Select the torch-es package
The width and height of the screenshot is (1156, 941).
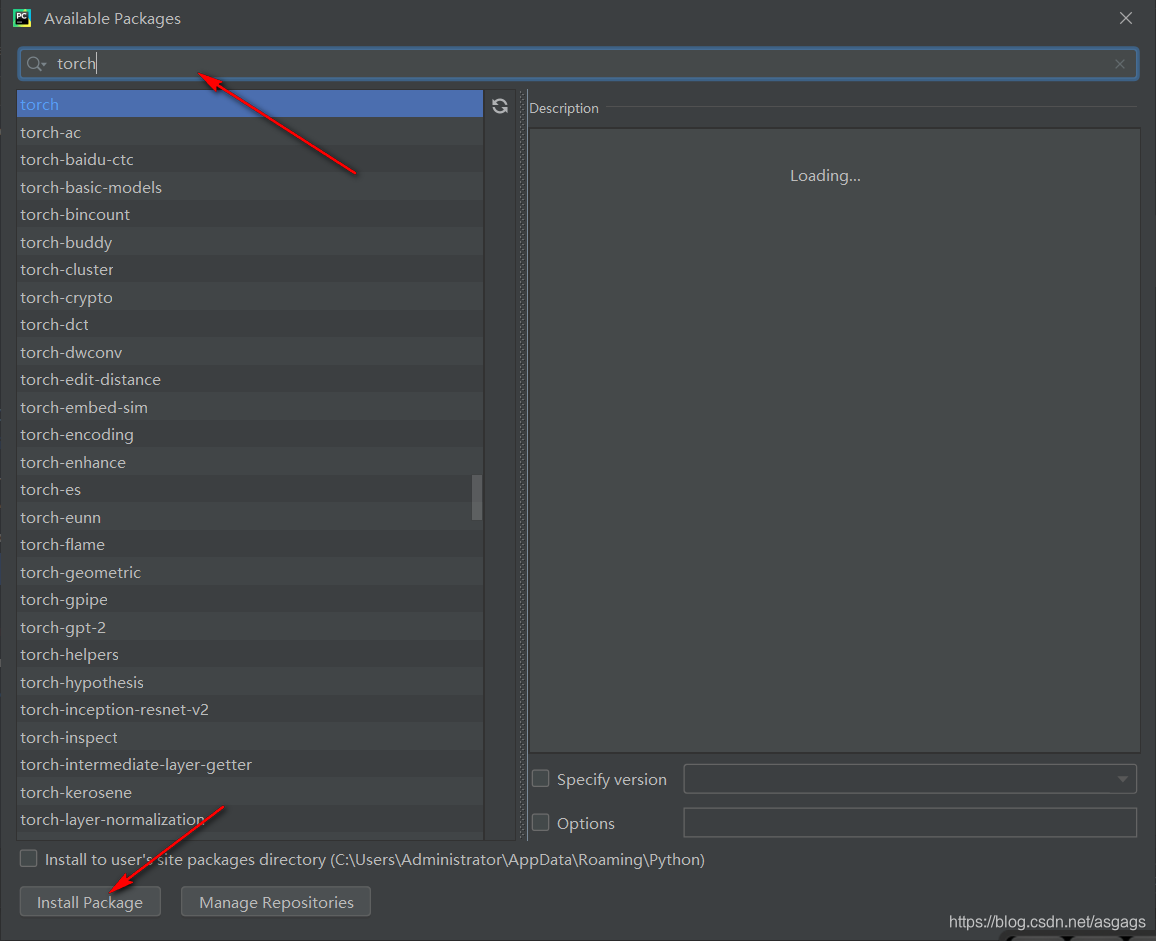coord(250,490)
